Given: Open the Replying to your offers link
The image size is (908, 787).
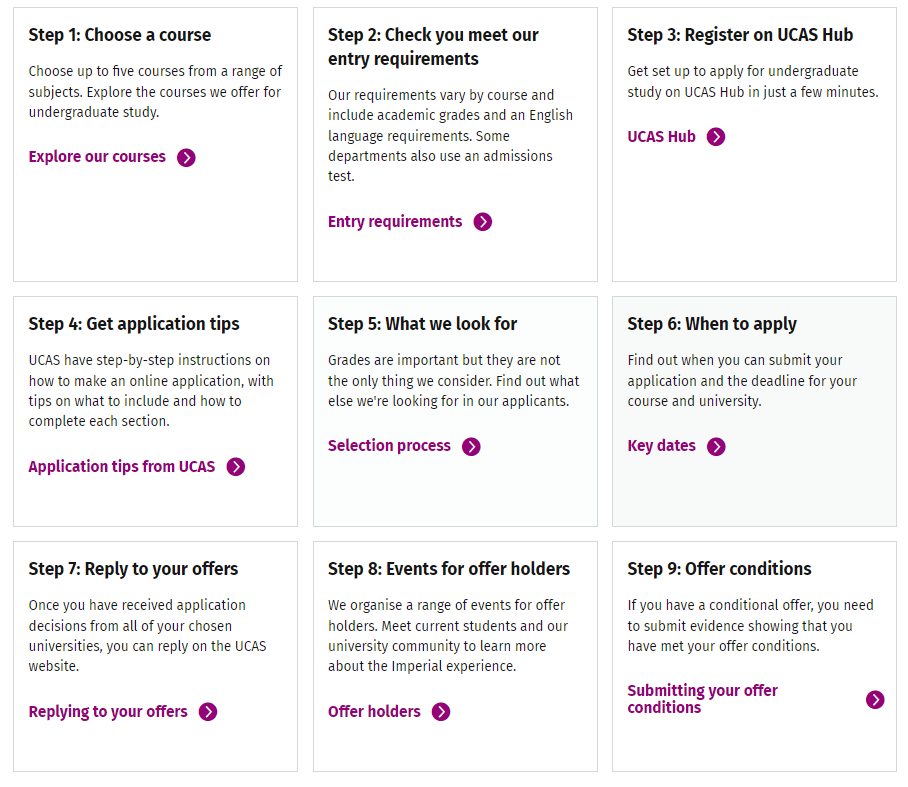Looking at the screenshot, I should coord(108,712).
